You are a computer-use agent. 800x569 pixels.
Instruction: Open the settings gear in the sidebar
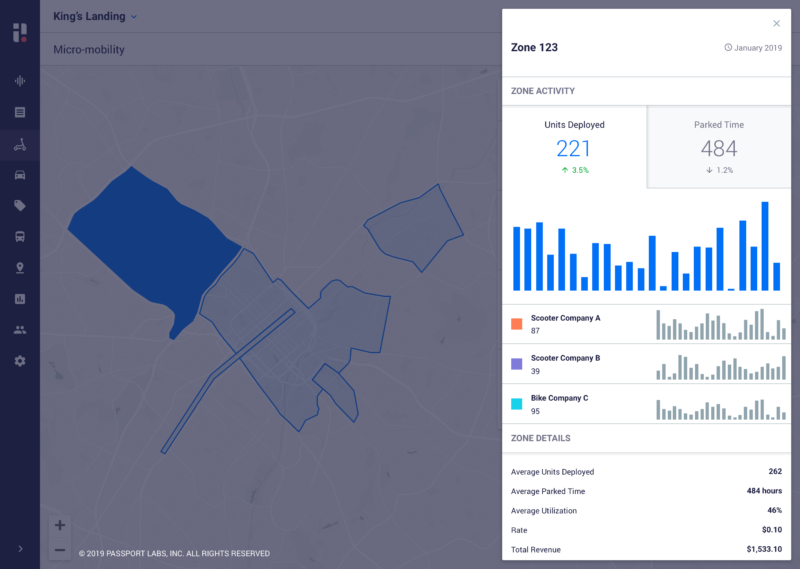tap(20, 360)
